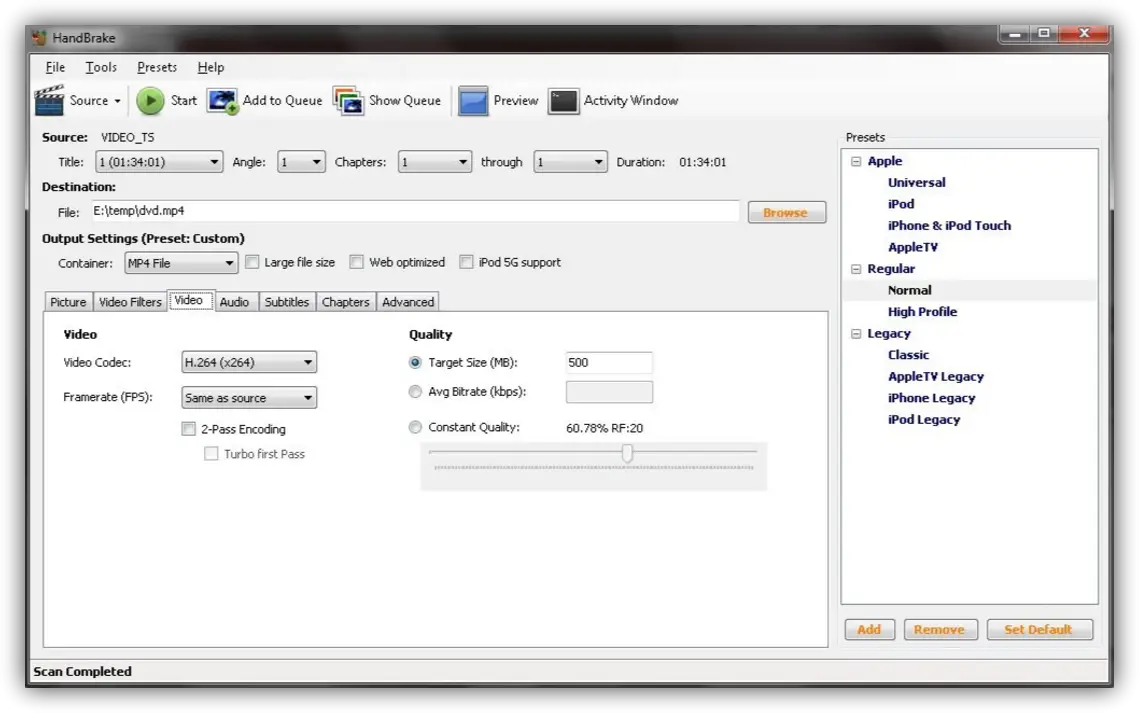Image resolution: width=1139 pixels, height=713 pixels.
Task: Open the Angle dropdown
Action: 301,162
